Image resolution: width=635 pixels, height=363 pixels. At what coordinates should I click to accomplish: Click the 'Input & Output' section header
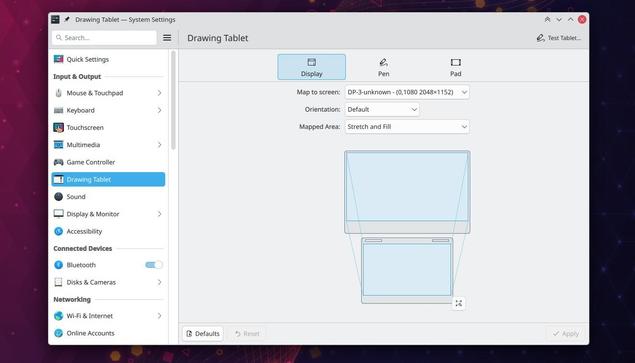click(77, 76)
